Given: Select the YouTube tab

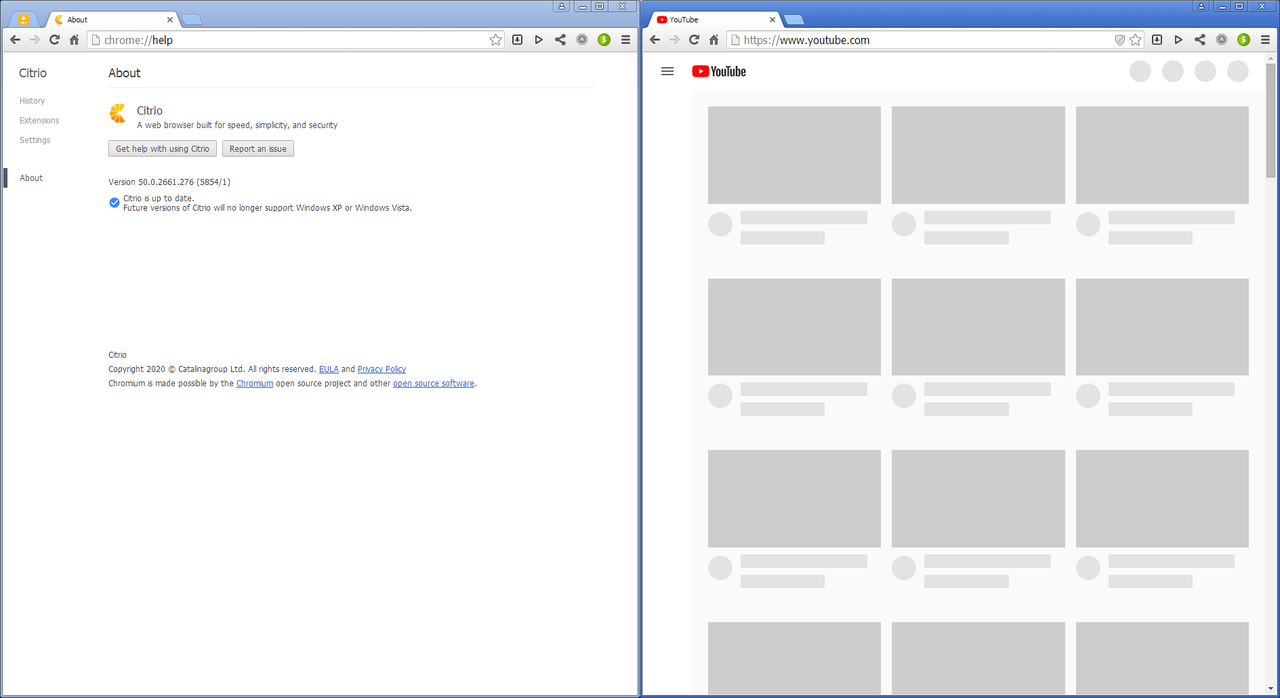Looking at the screenshot, I should tap(714, 19).
